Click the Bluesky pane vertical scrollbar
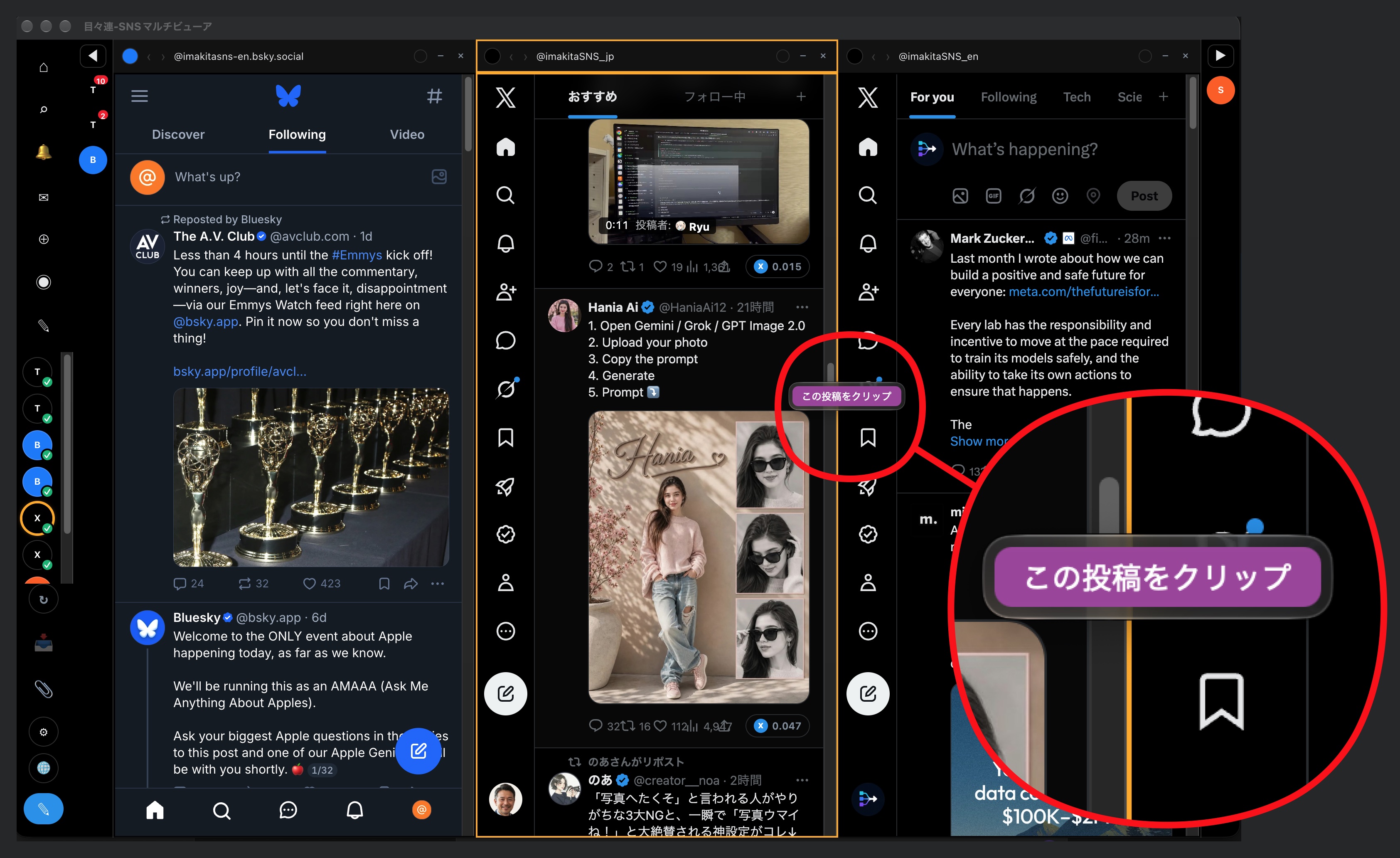This screenshot has width=1400, height=858. (x=468, y=113)
